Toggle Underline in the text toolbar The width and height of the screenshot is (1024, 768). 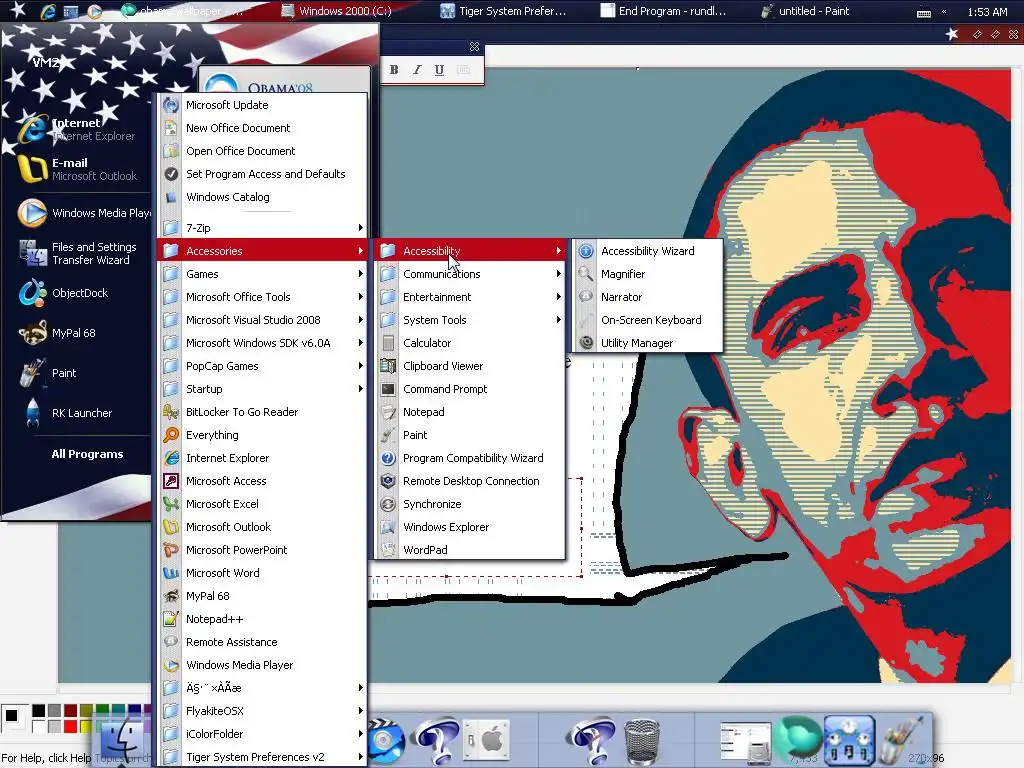(x=440, y=70)
